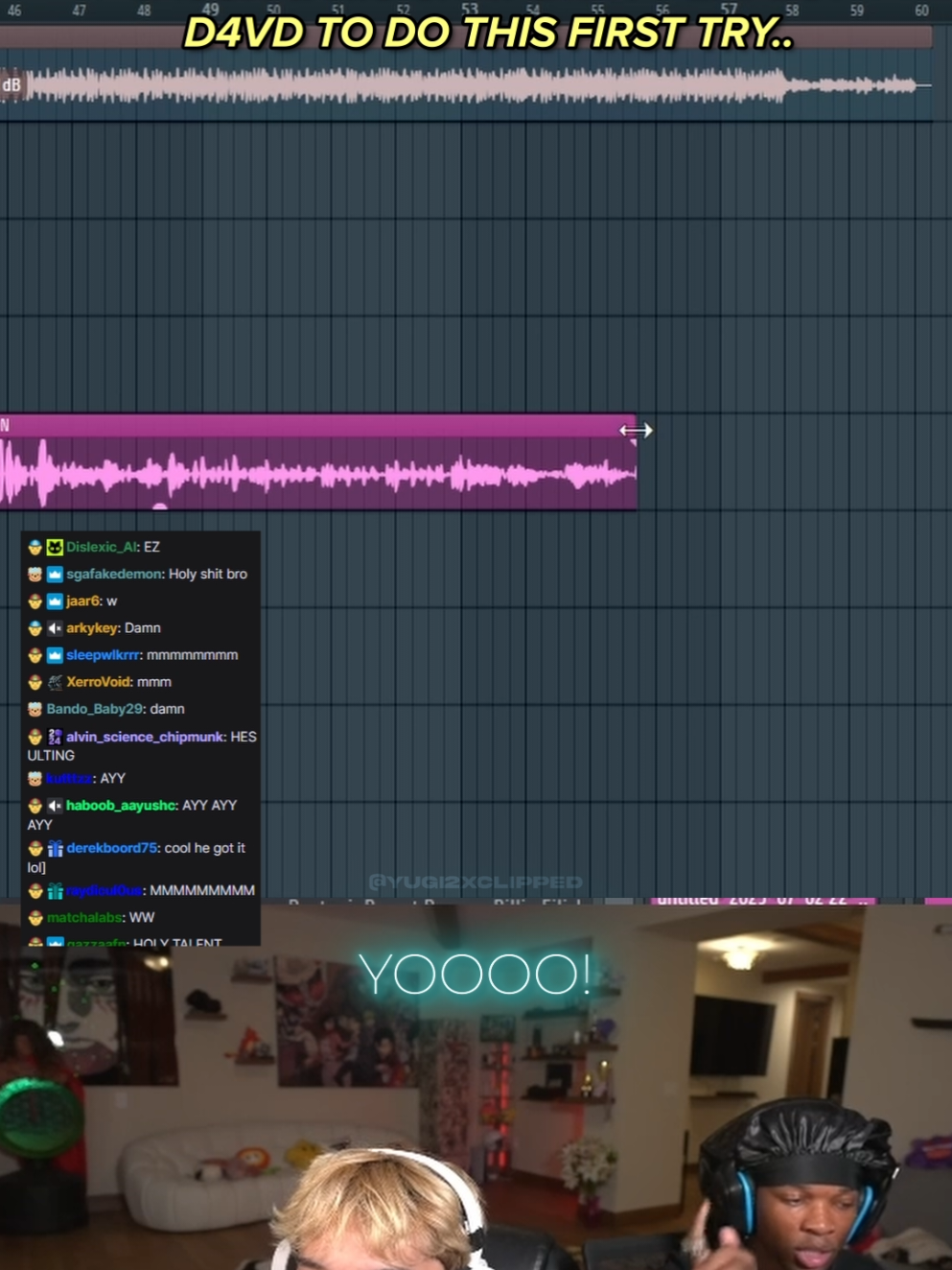Click bar 53 on the timeline ruler
Screen dimensions: 952x1270
pos(472,9)
